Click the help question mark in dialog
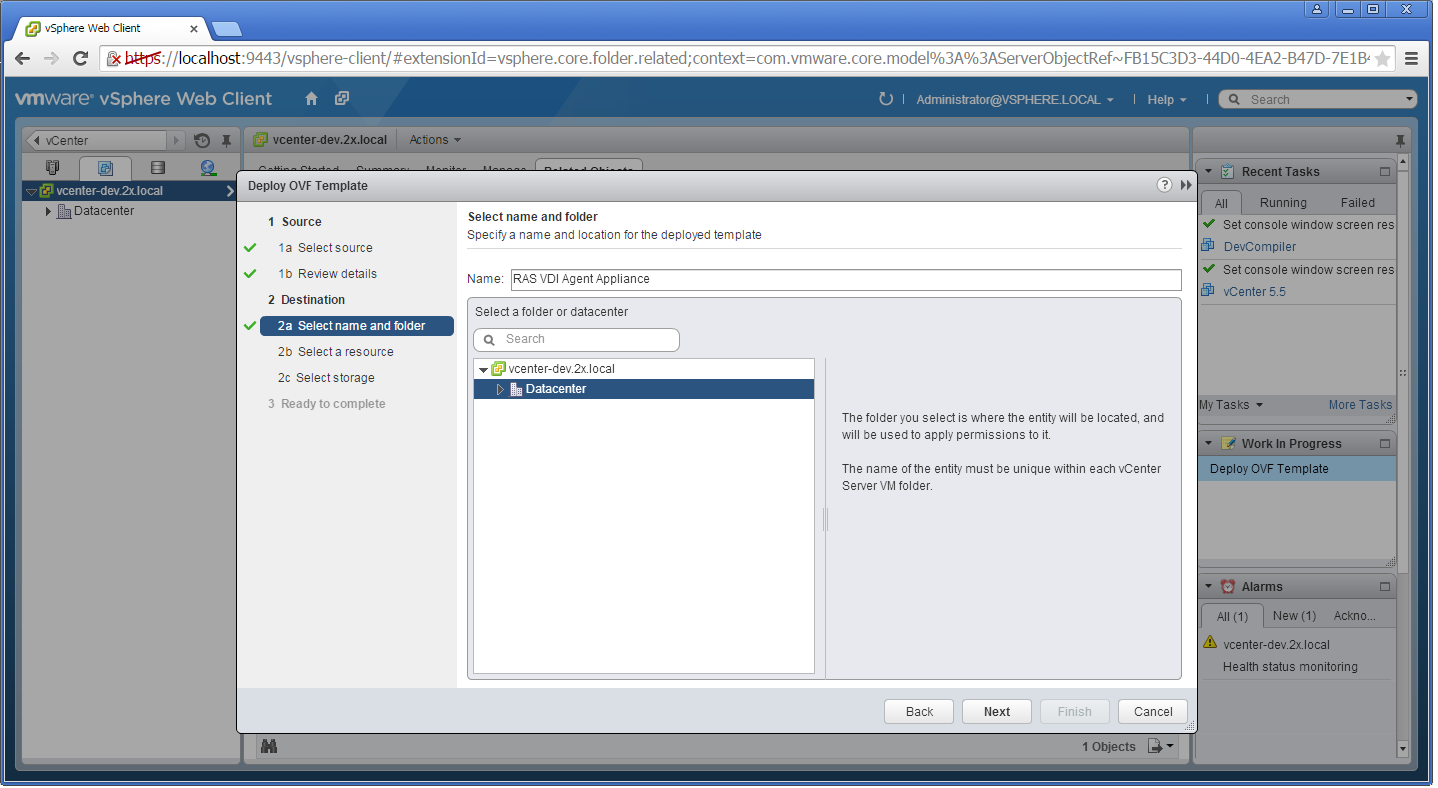1438x788 pixels. (1164, 185)
